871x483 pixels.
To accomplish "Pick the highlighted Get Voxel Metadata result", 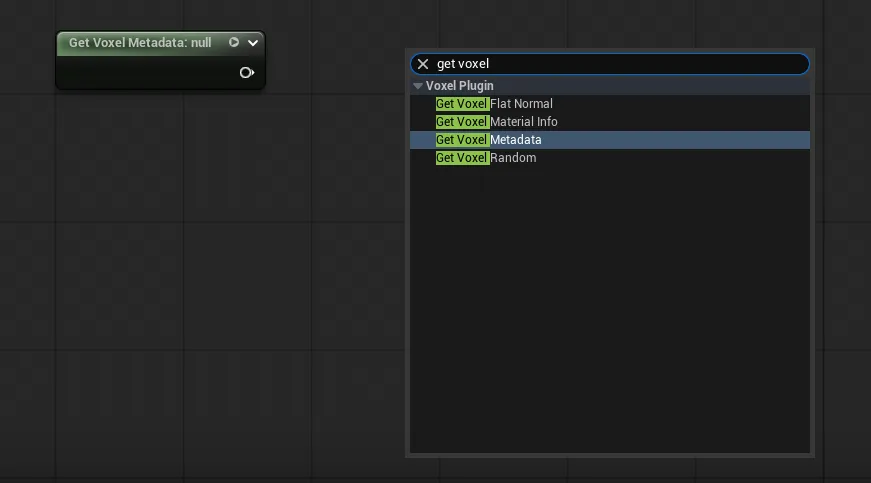I will [489, 140].
